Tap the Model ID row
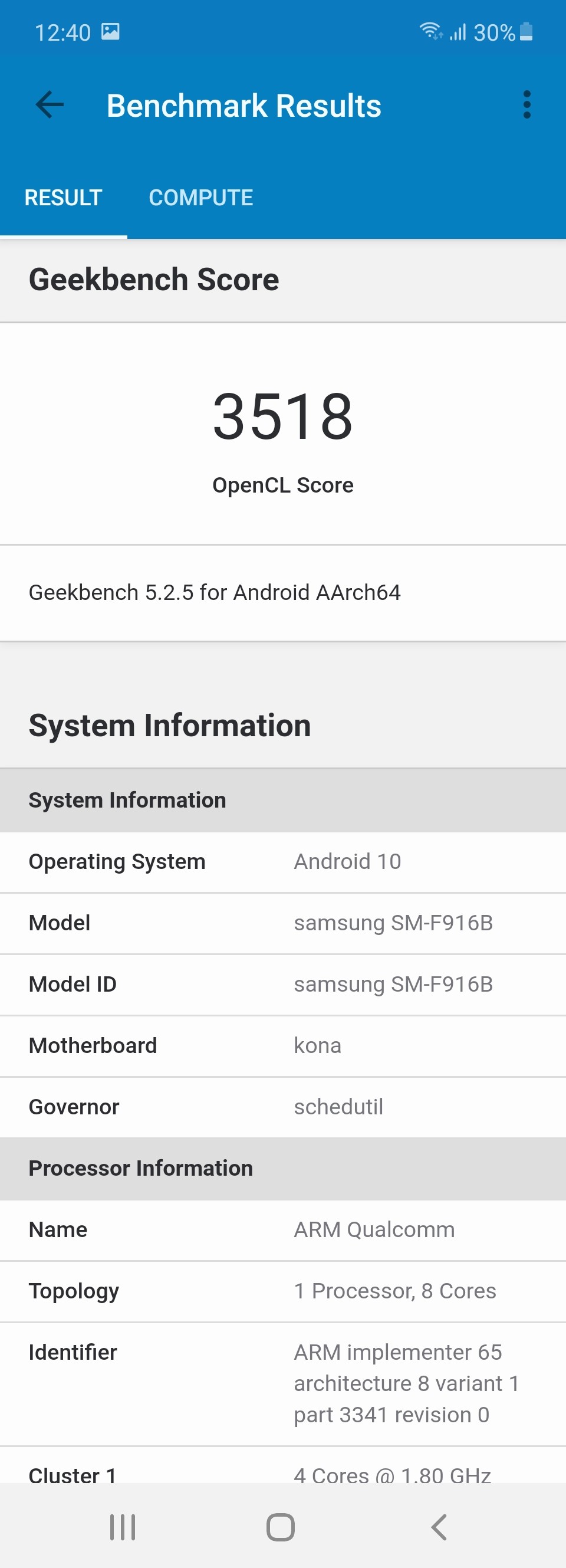This screenshot has width=566, height=1568. pyautogui.click(x=283, y=984)
